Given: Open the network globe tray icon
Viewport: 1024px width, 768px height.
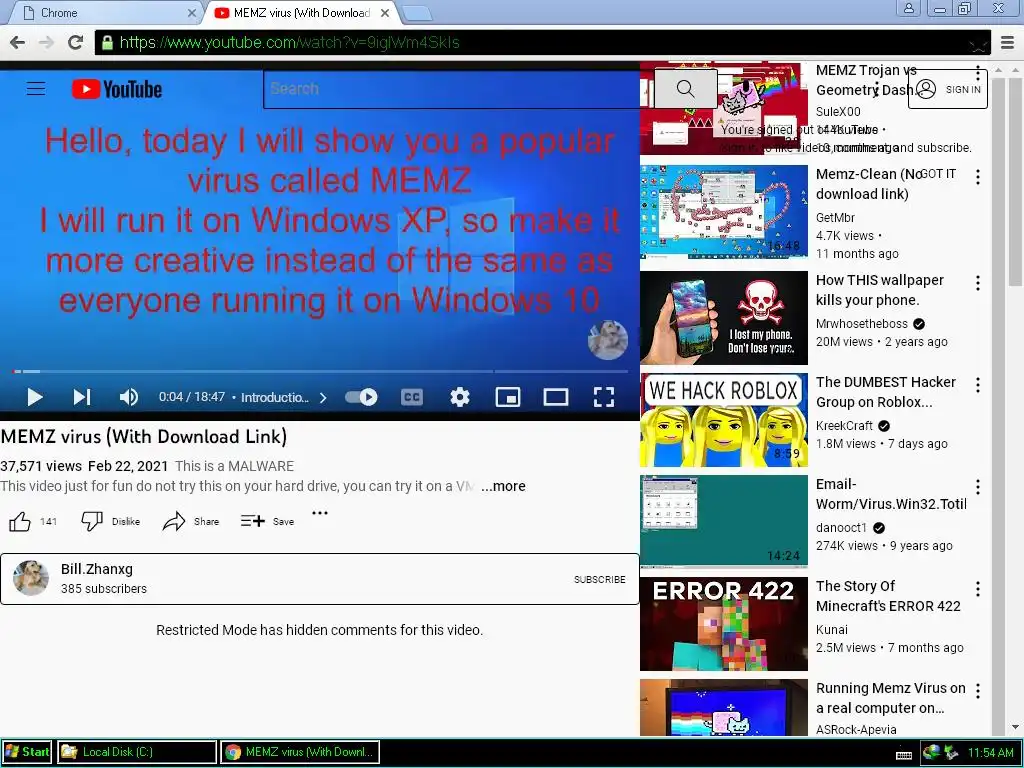Looking at the screenshot, I should [x=931, y=752].
